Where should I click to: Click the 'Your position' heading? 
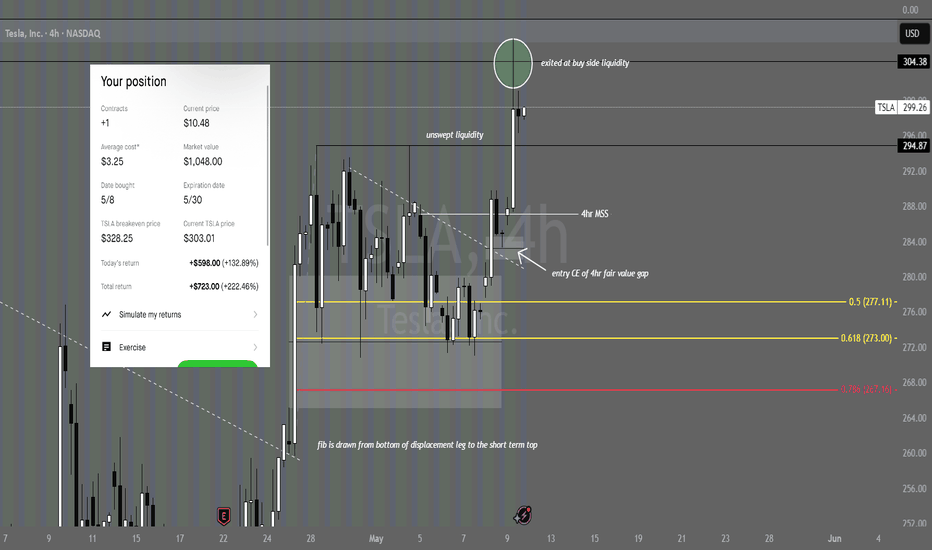point(134,81)
